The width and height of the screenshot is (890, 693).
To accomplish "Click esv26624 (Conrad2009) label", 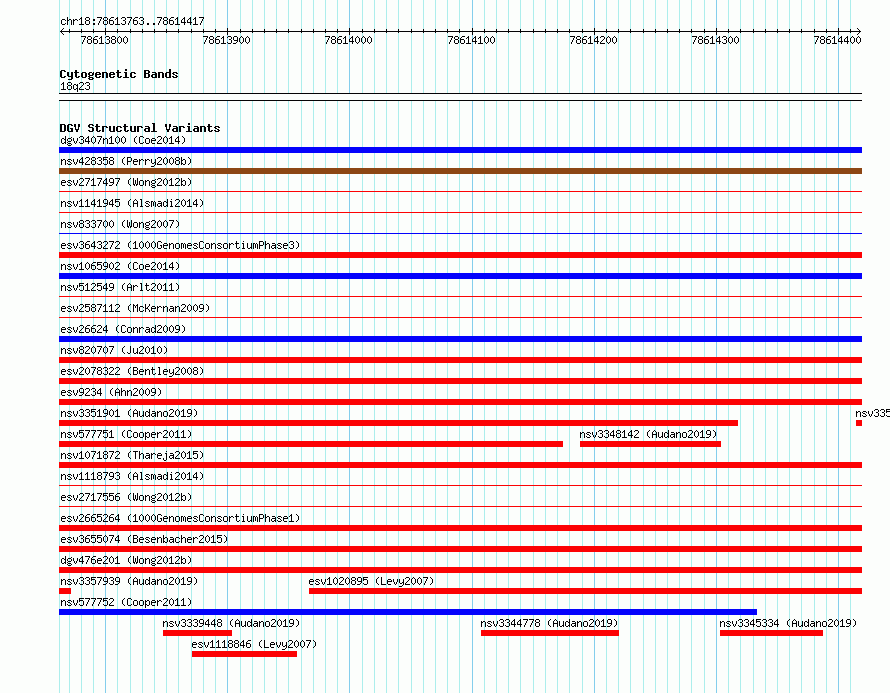I will [123, 329].
